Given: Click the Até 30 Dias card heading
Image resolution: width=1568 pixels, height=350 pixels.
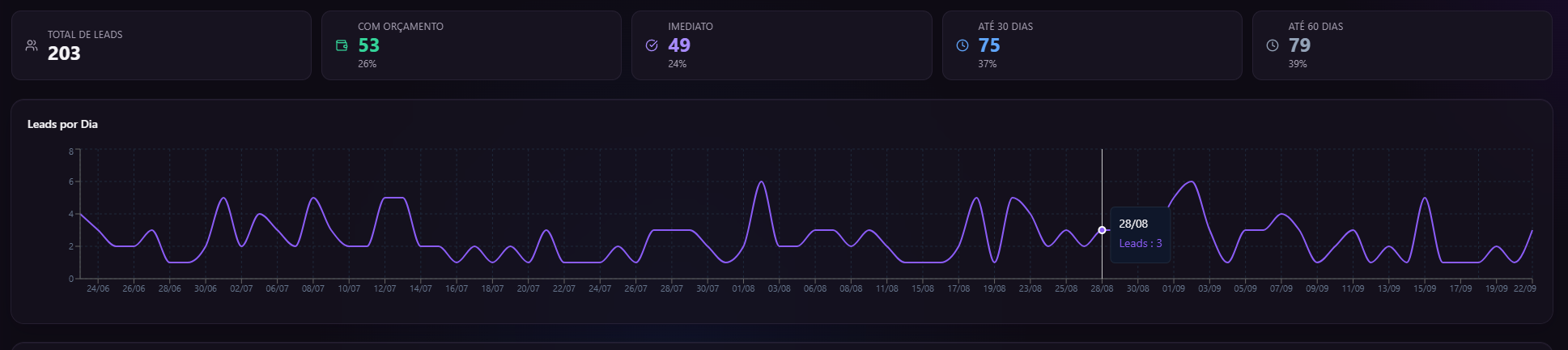Looking at the screenshot, I should coord(1005,27).
